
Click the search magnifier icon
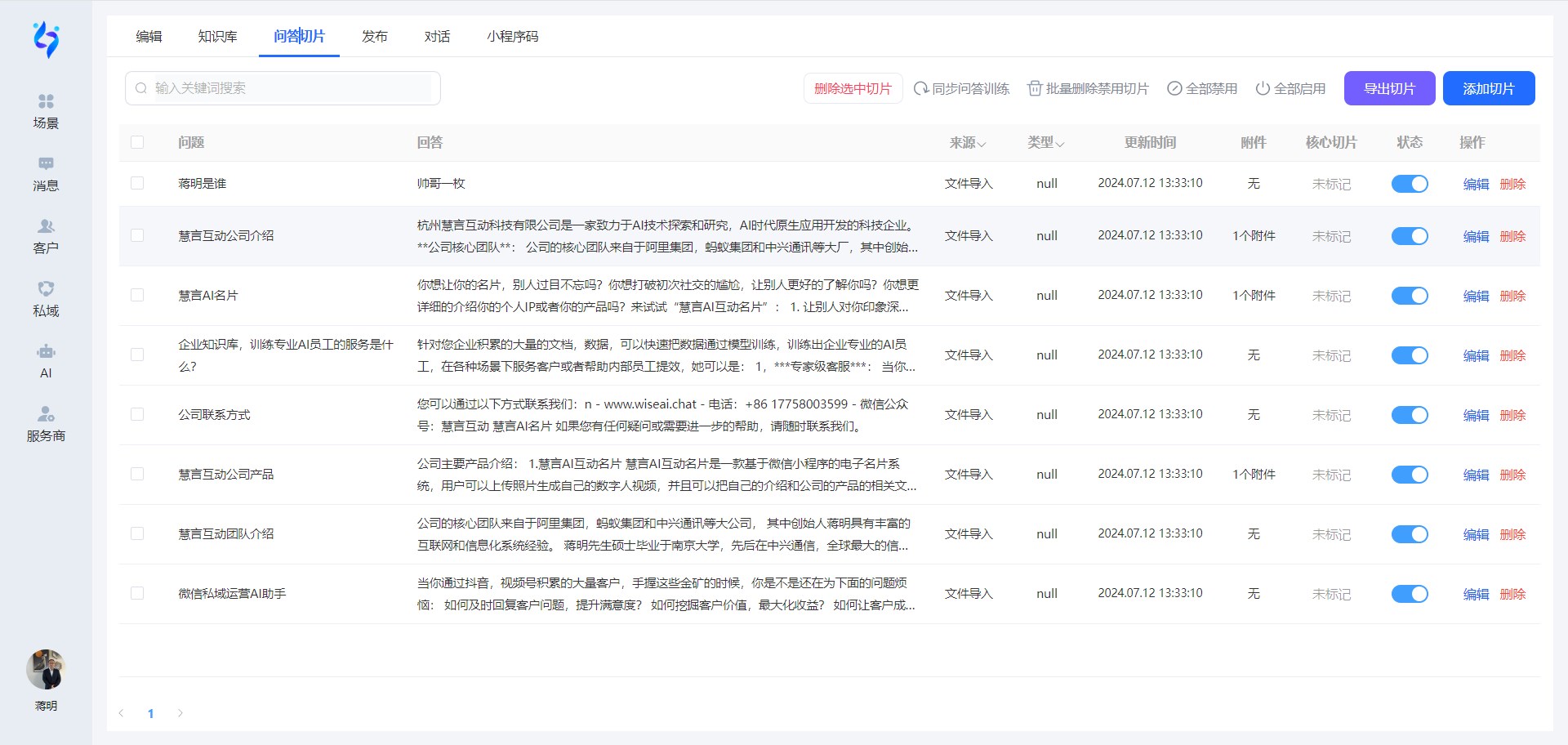(x=141, y=88)
